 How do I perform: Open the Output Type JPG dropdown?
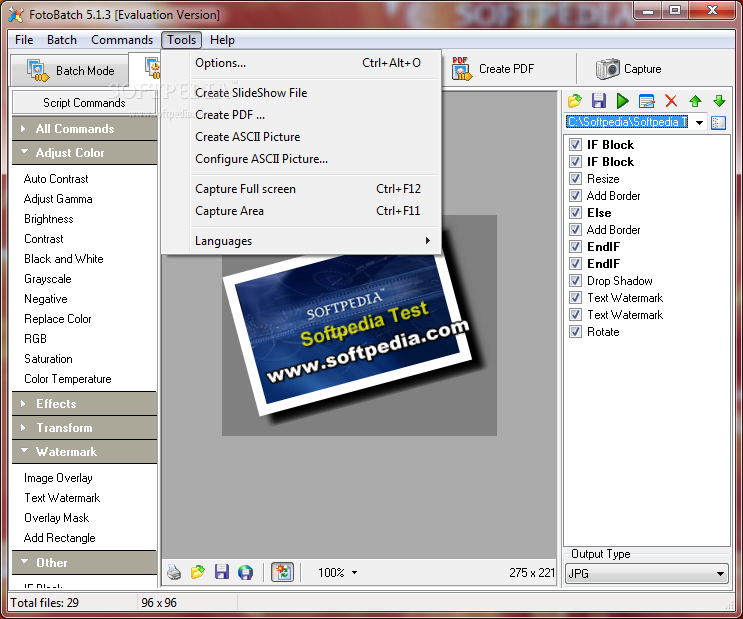[647, 573]
